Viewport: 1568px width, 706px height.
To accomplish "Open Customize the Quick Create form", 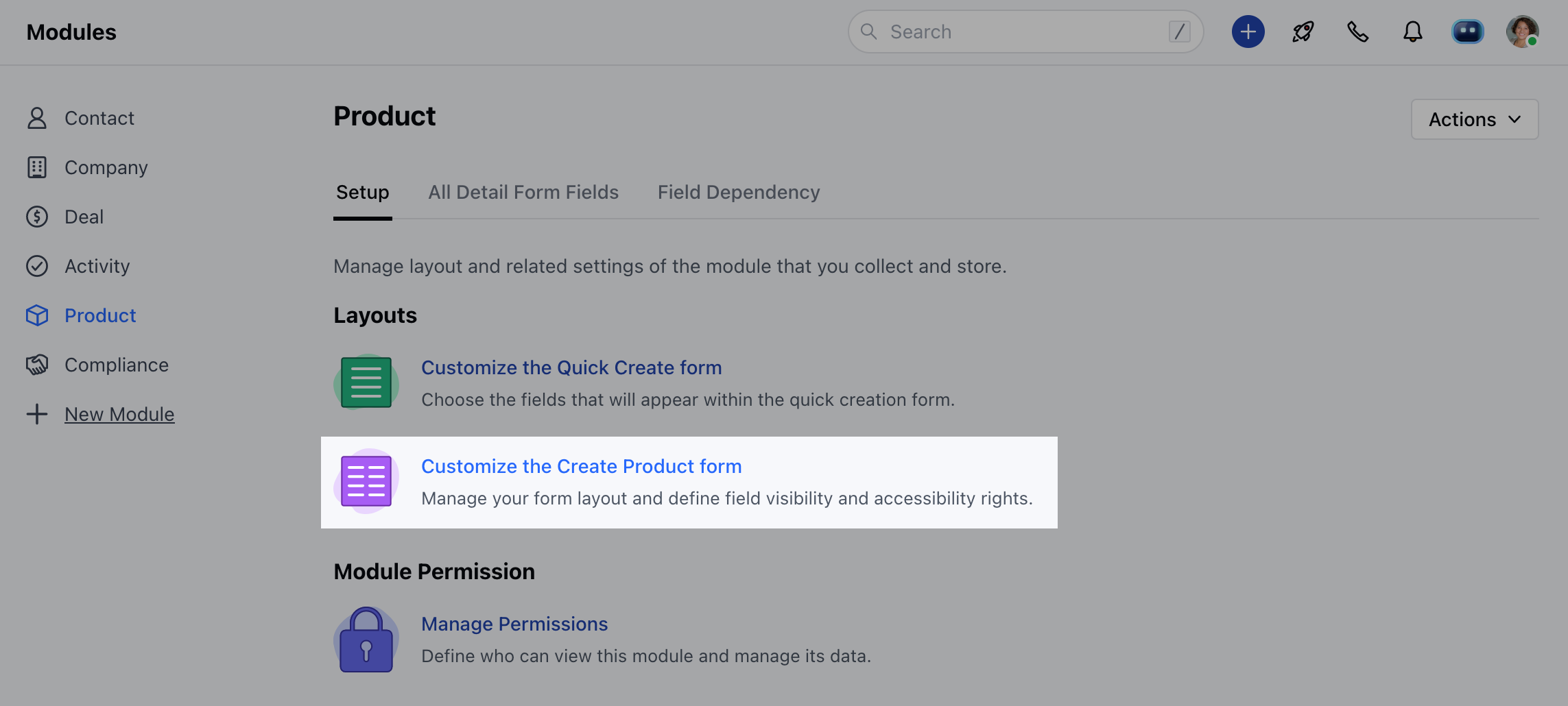I will pyautogui.click(x=571, y=367).
